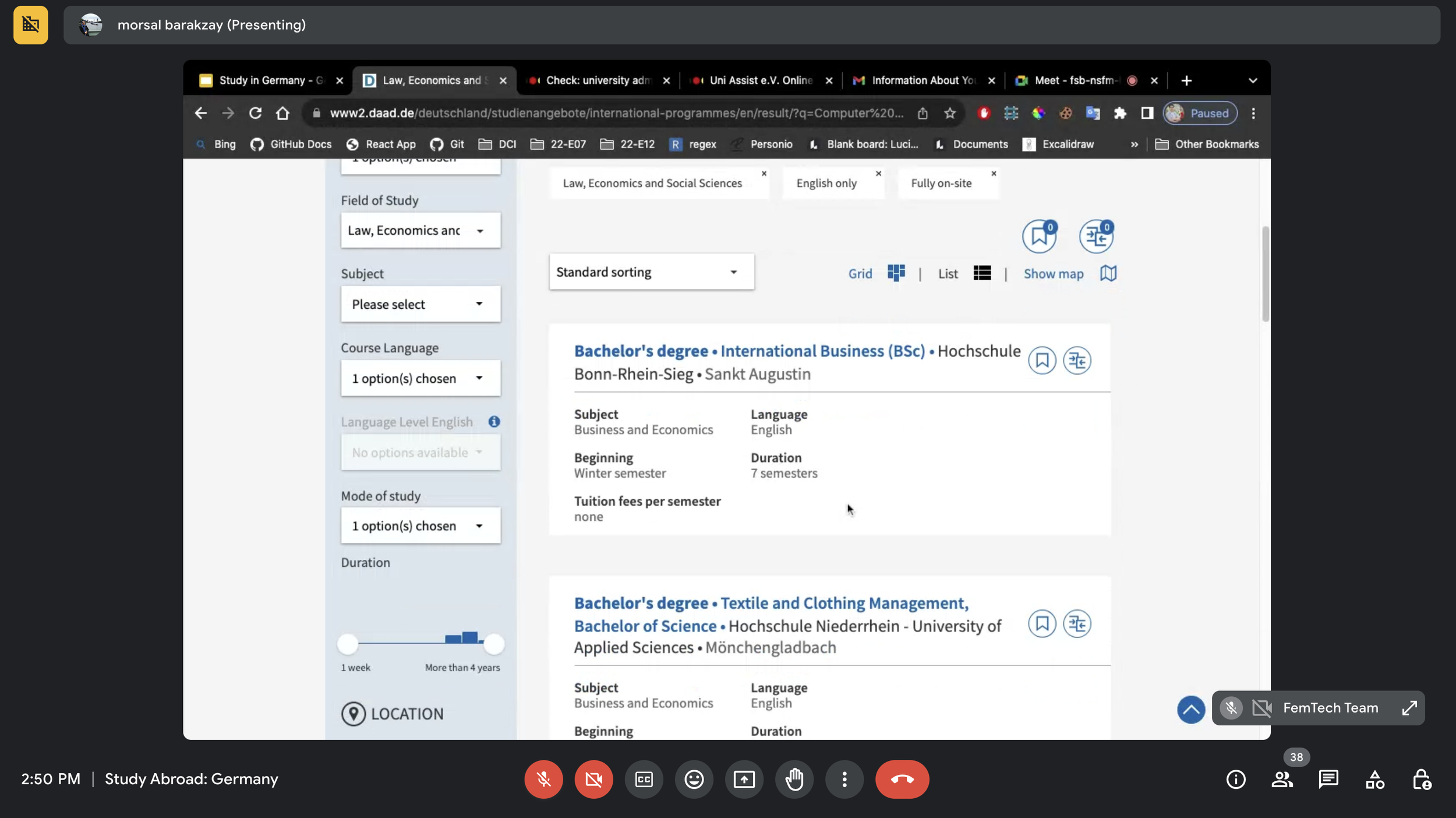
Task: Expand the Standard sorting dropdown
Action: 651,272
